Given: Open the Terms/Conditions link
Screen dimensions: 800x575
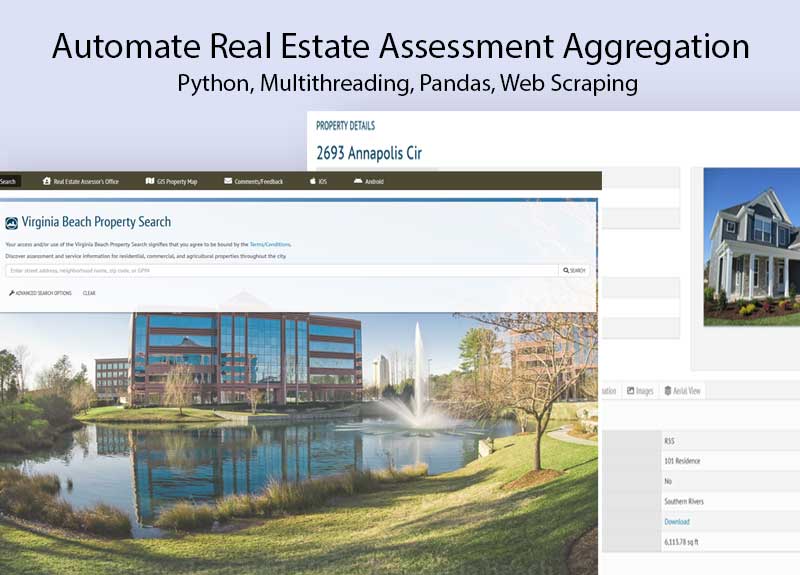Looking at the screenshot, I should [x=270, y=244].
